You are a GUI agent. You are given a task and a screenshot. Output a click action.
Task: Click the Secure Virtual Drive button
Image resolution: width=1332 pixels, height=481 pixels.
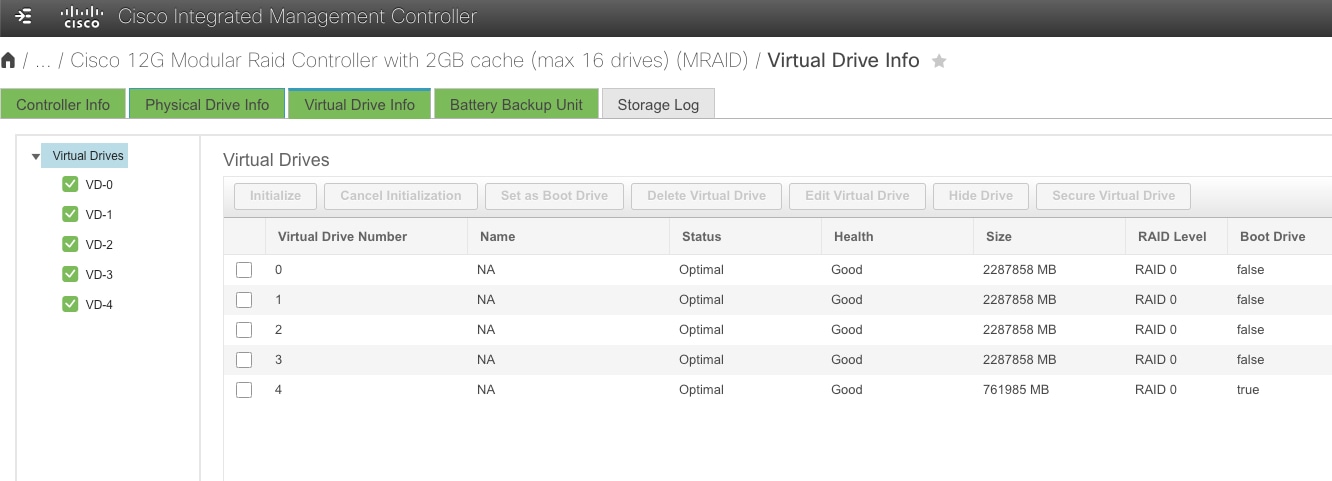(1113, 196)
